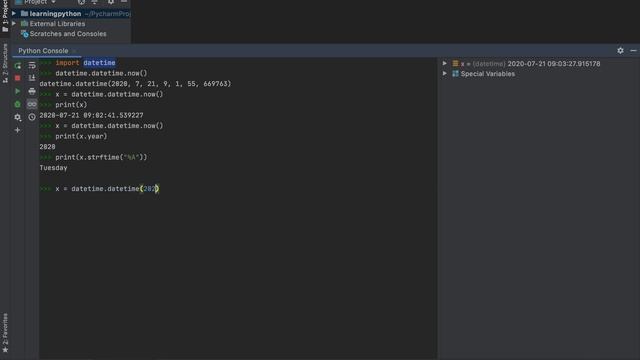The image size is (640, 360).
Task: Open the Structure side tab
Action: click(x=5, y=62)
